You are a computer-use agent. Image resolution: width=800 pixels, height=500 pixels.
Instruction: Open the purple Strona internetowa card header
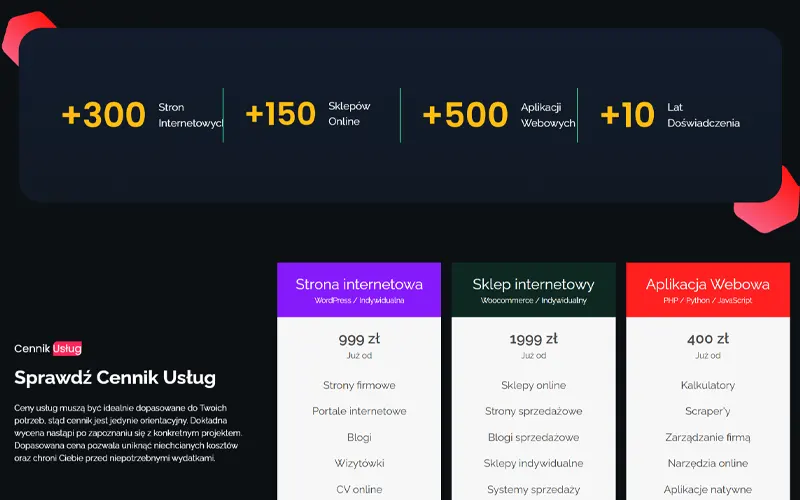pos(359,290)
